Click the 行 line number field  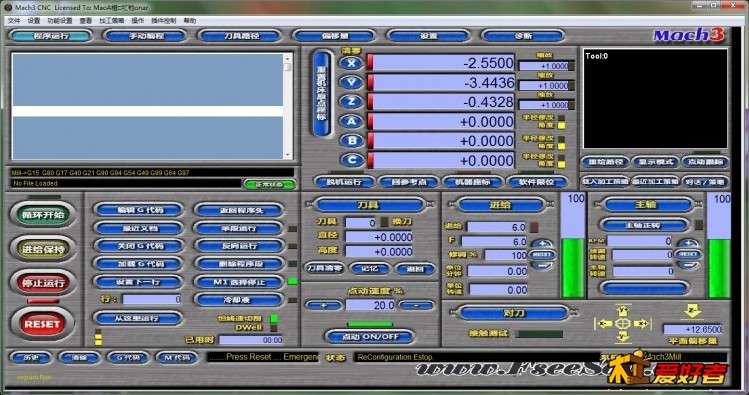[152, 299]
